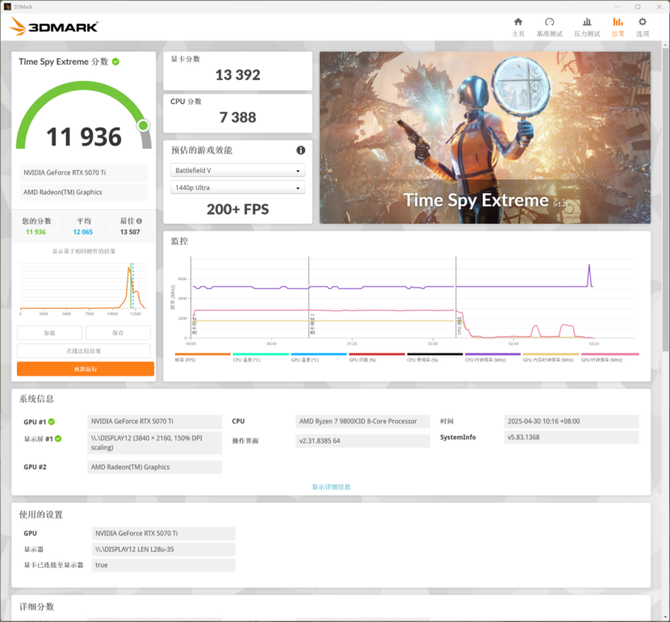
Task: Click the green check next to GPU #1
Action: [x=51, y=422]
